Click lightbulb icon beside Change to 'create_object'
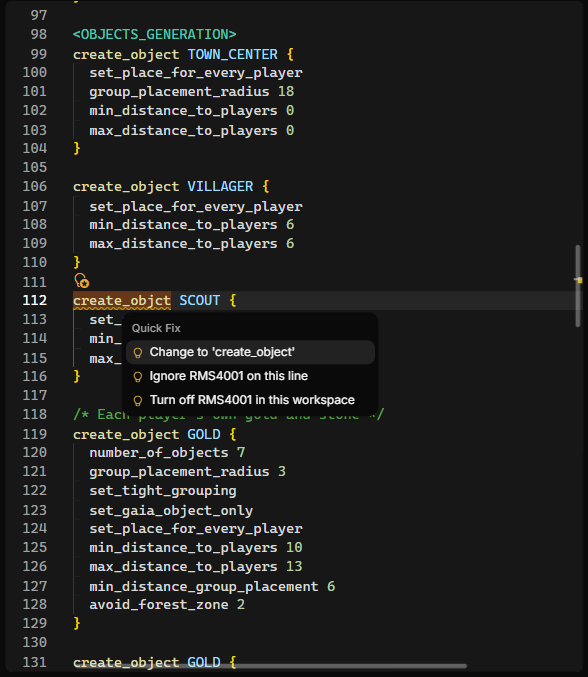The width and height of the screenshot is (588, 677). 138,353
